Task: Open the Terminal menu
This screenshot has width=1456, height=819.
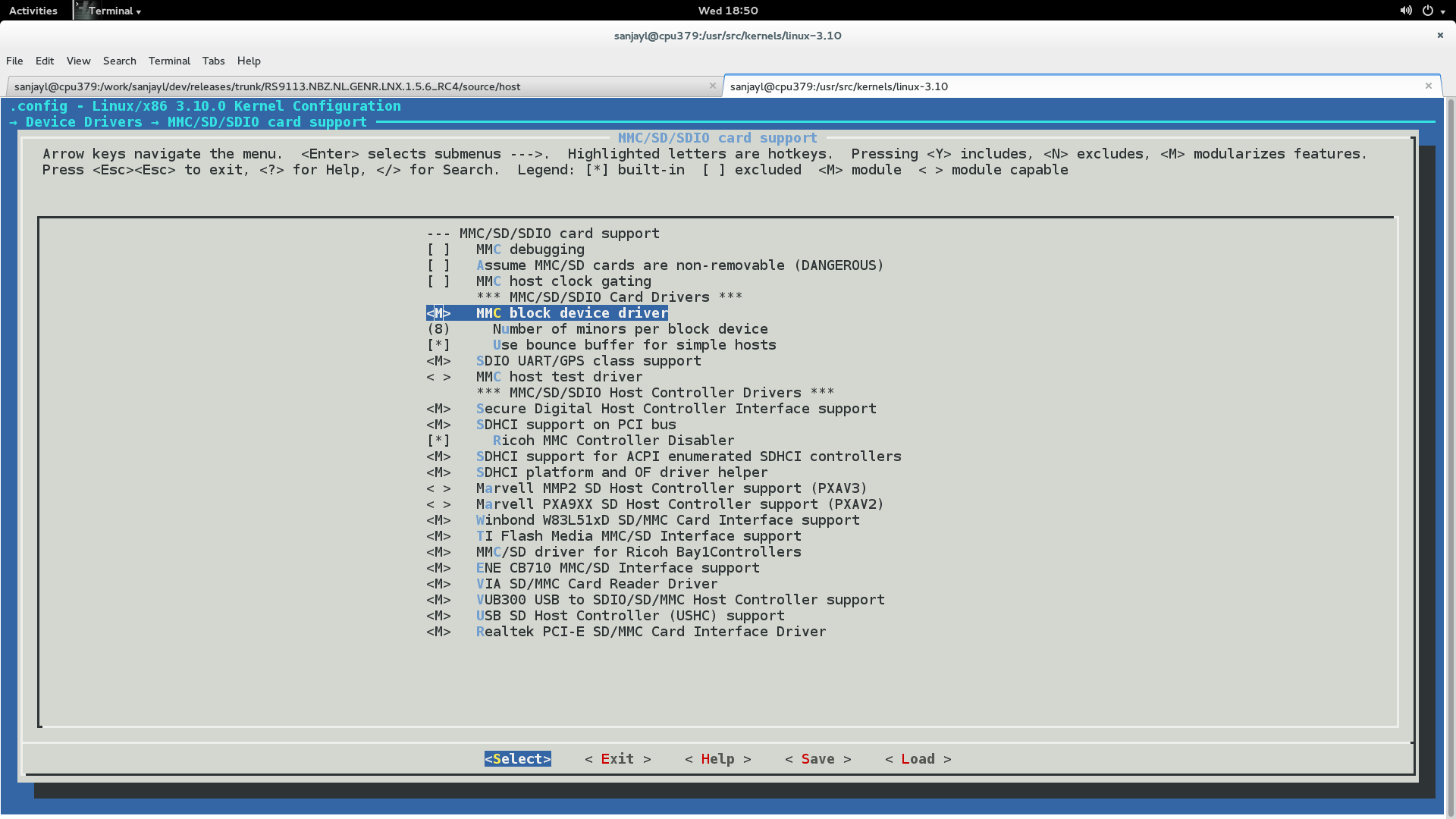Action: 168,61
